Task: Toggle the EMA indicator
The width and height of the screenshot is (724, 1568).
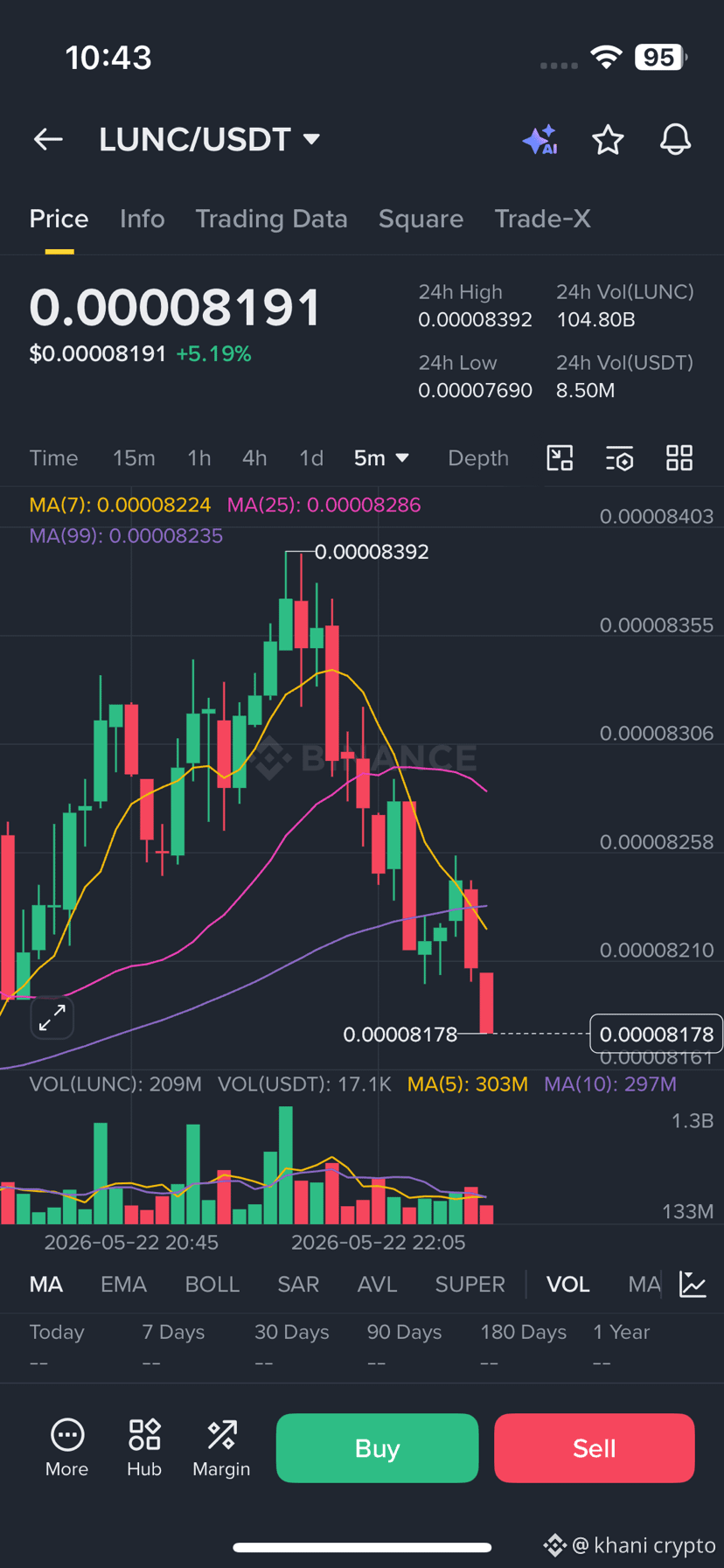Action: point(123,1284)
